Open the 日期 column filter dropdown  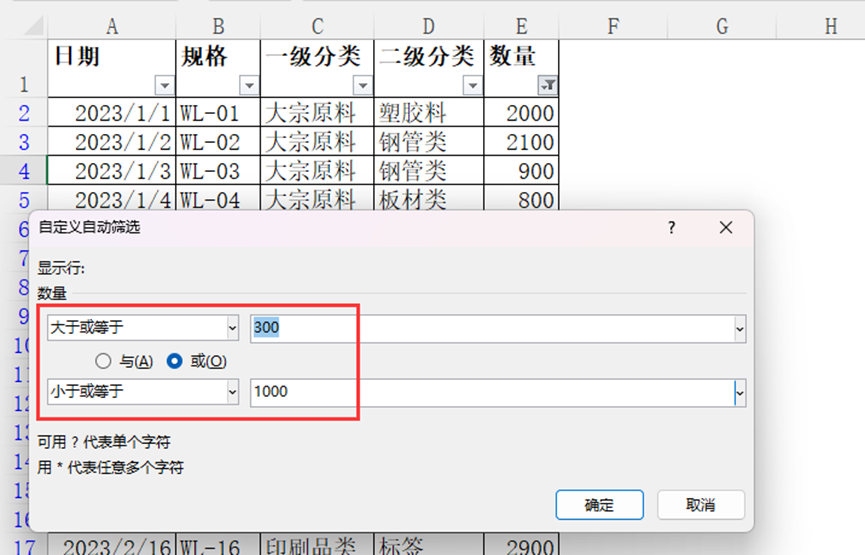click(x=164, y=86)
